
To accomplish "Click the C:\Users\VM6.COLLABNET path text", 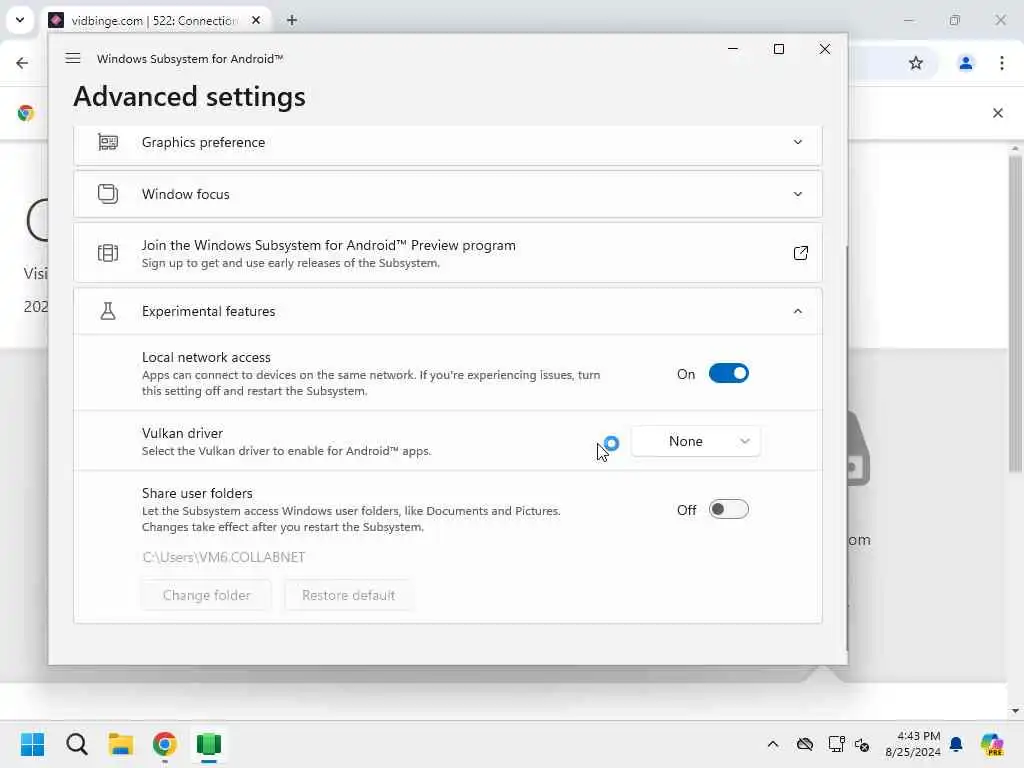I will (223, 557).
